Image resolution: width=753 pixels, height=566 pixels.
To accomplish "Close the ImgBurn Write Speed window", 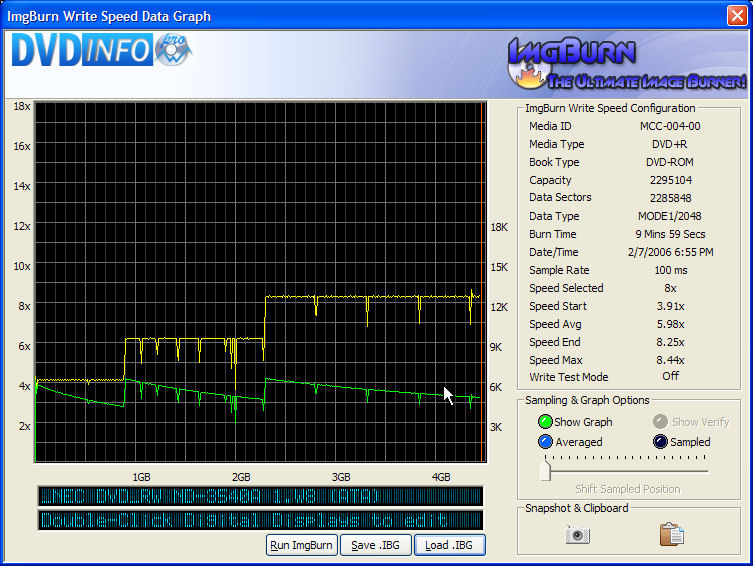I will [737, 15].
